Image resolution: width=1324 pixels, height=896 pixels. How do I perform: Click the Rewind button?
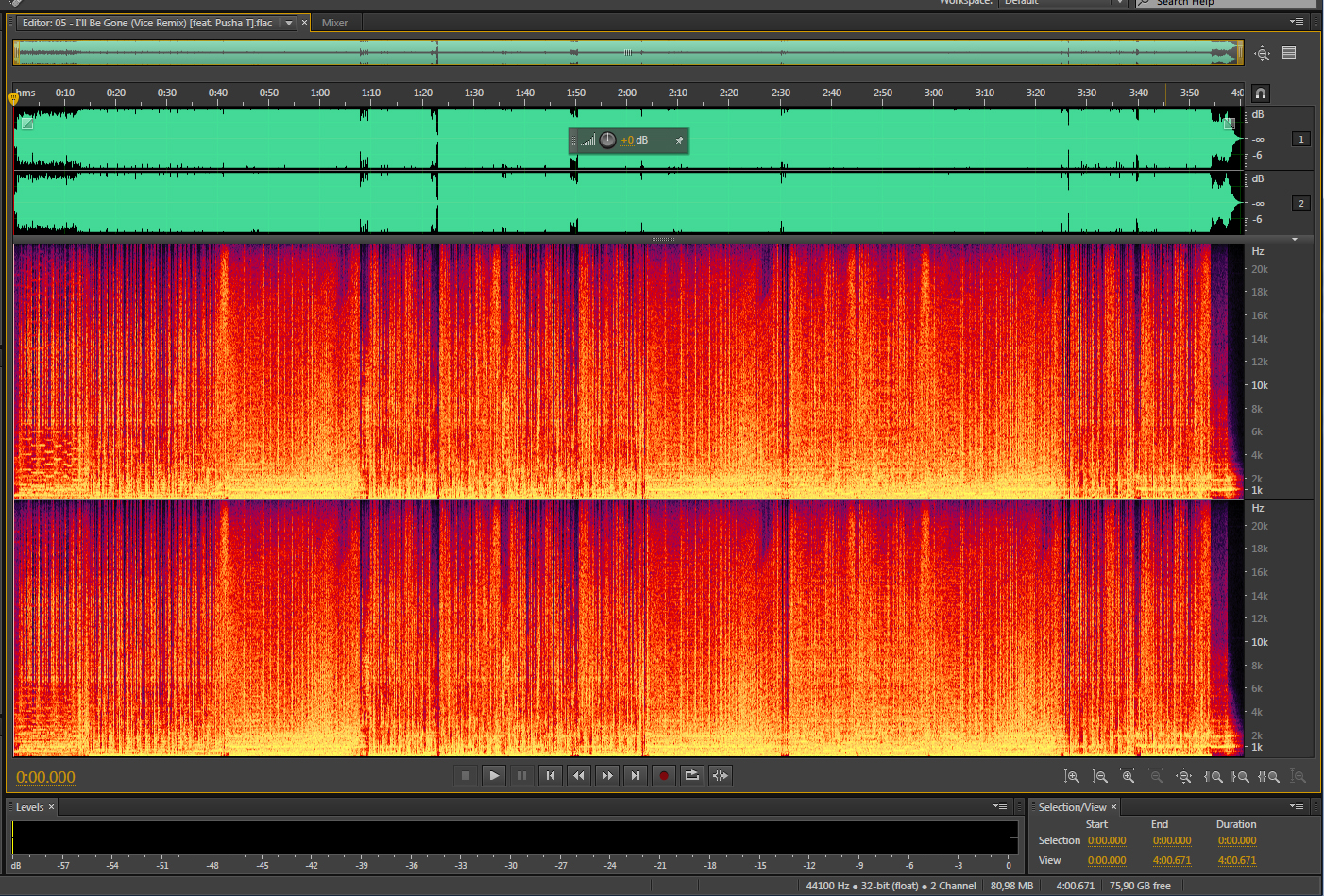[579, 776]
